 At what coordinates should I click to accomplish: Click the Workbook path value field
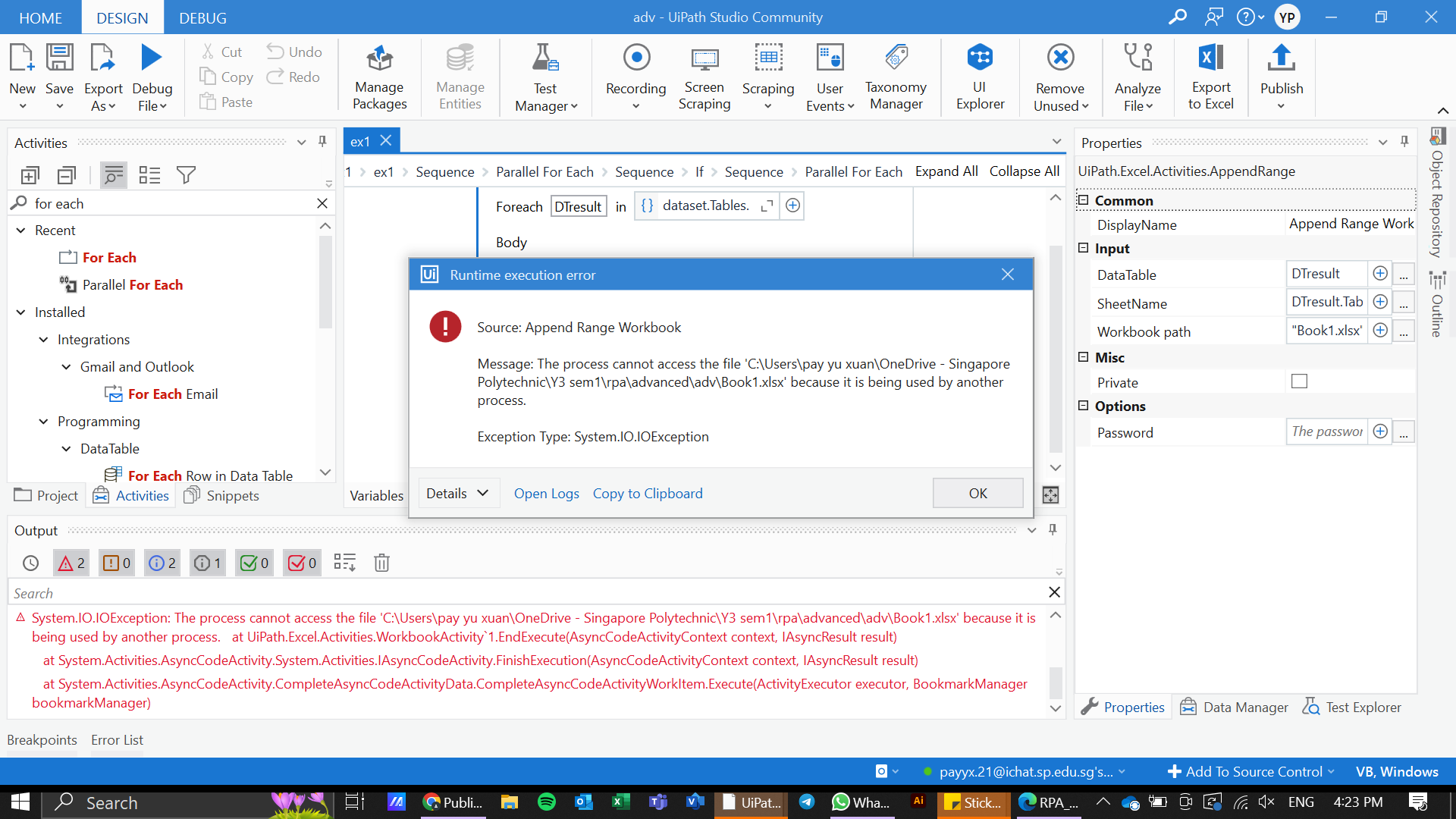(x=1327, y=331)
